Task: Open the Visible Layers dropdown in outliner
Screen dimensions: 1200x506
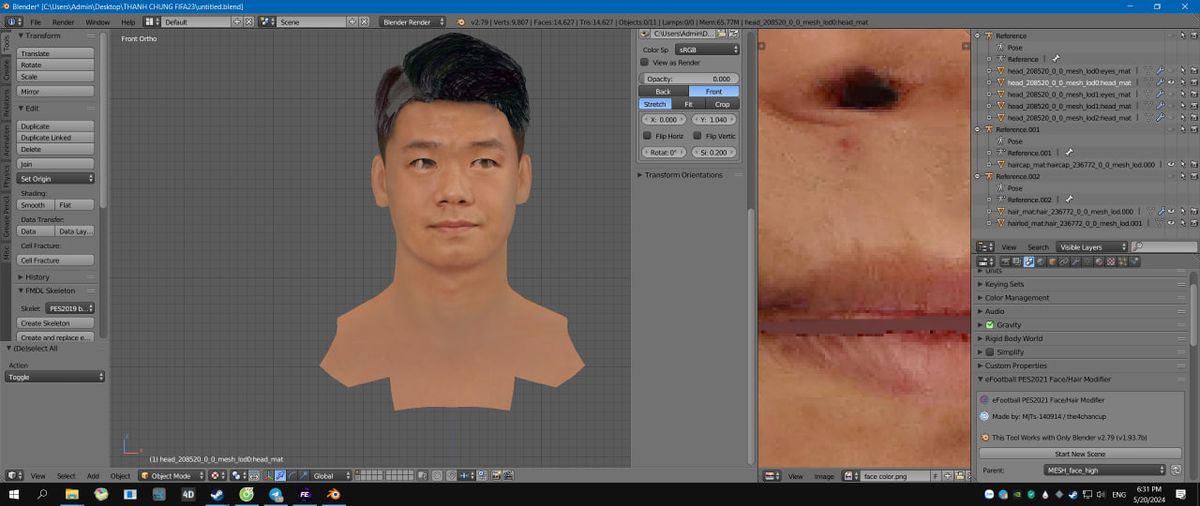Action: [x=1092, y=246]
